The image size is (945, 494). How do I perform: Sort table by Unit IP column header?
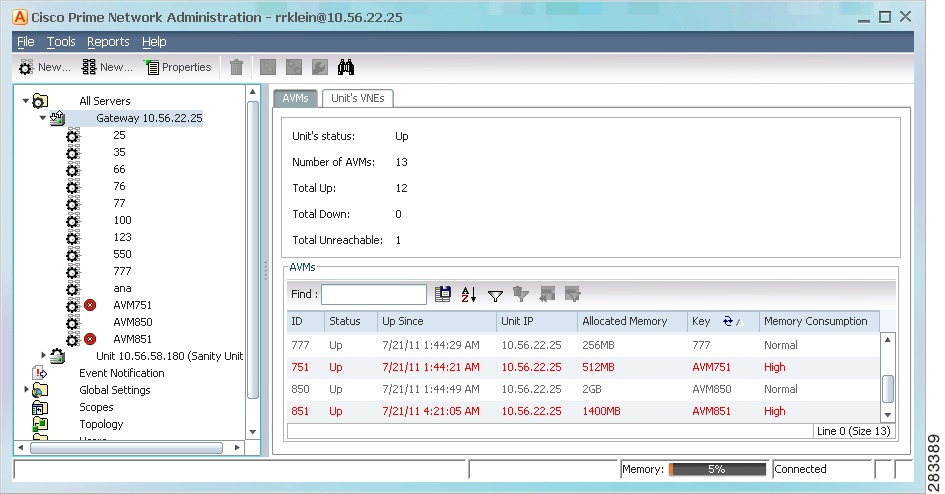pyautogui.click(x=537, y=321)
